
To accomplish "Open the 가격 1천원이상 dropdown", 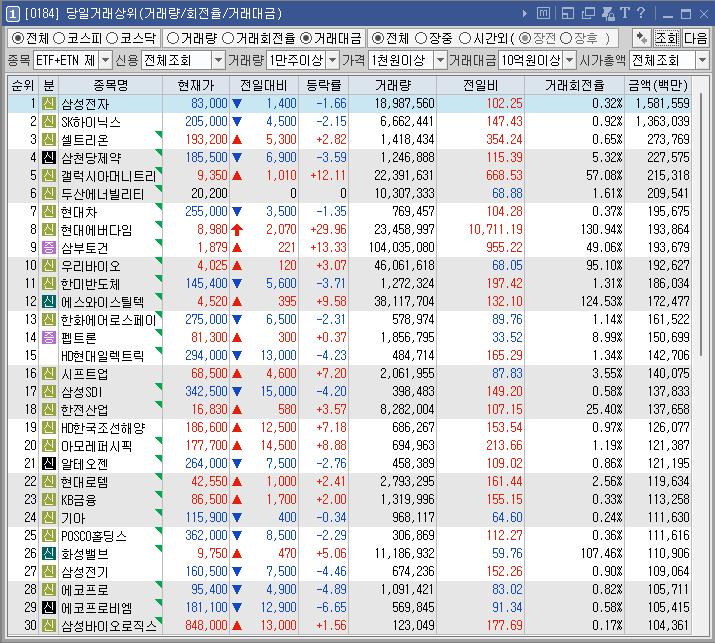I will 440,60.
